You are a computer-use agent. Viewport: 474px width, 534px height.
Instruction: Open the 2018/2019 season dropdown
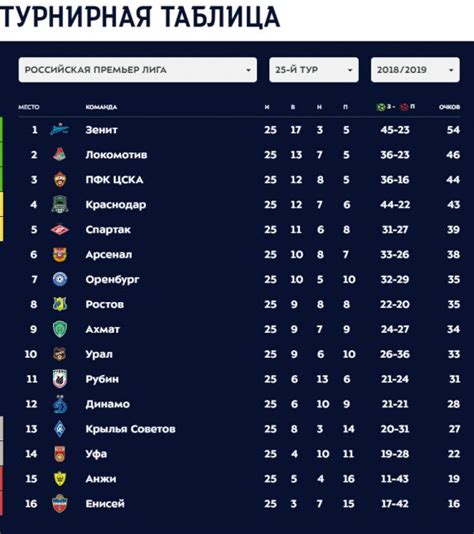415,70
